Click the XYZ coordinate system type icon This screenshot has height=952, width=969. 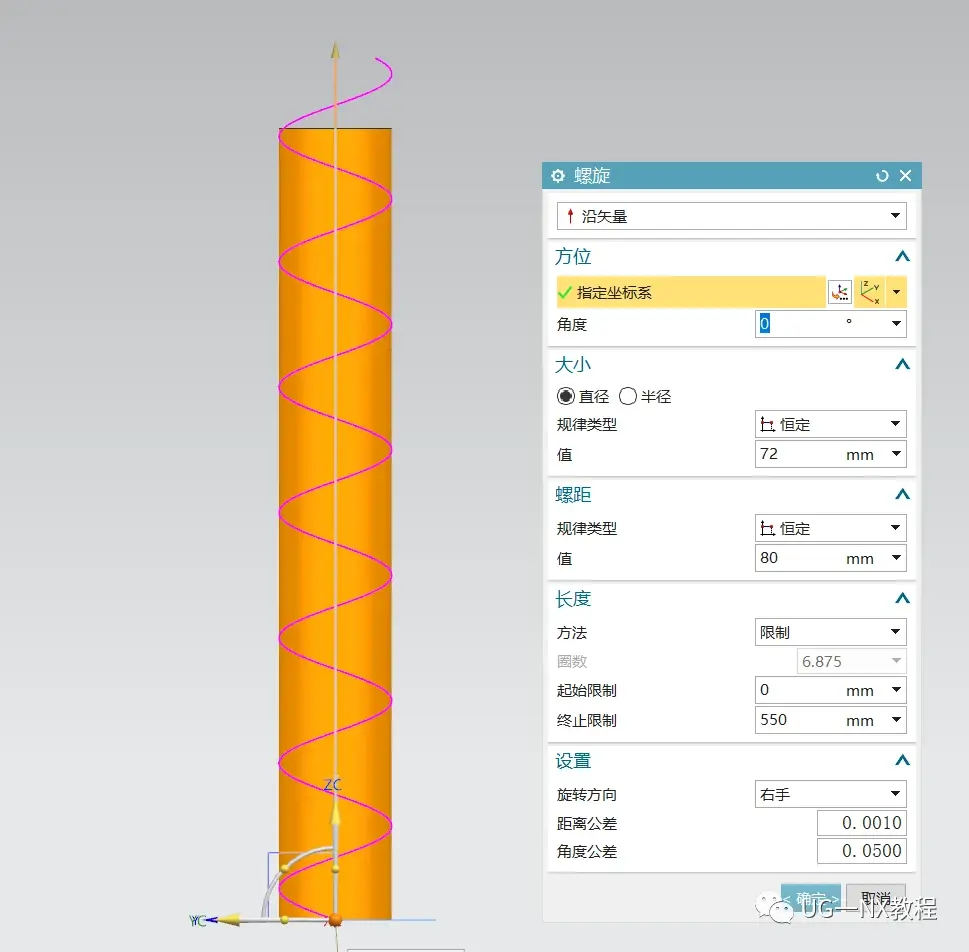870,293
